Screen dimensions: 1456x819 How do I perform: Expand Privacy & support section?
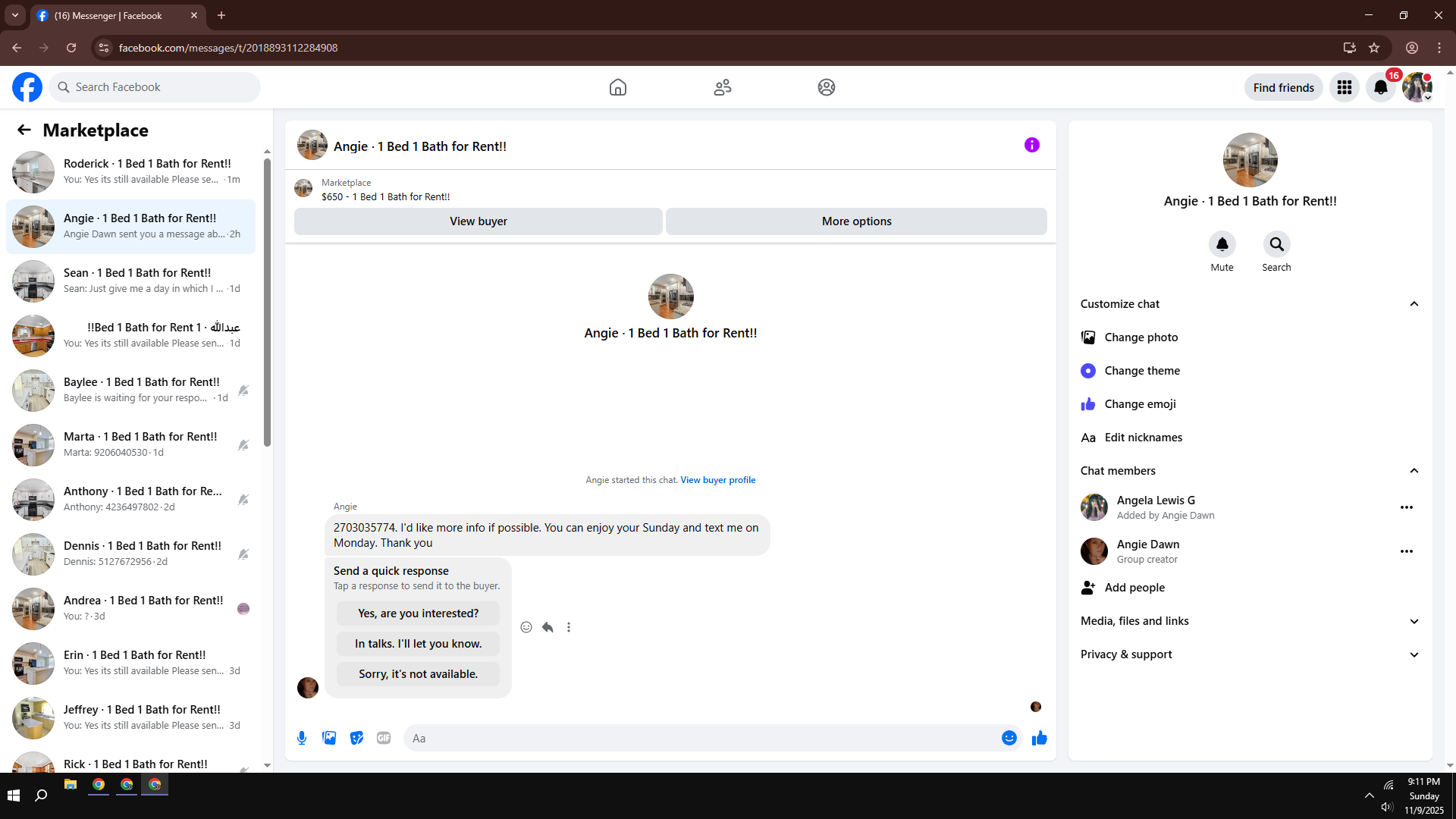pos(1250,654)
